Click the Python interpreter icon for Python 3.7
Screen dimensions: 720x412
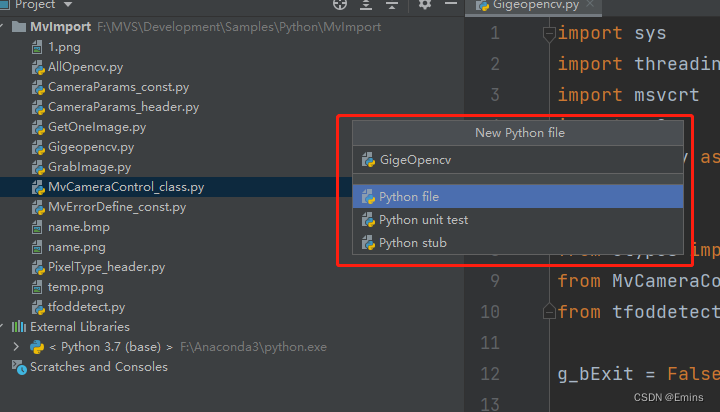click(x=37, y=347)
